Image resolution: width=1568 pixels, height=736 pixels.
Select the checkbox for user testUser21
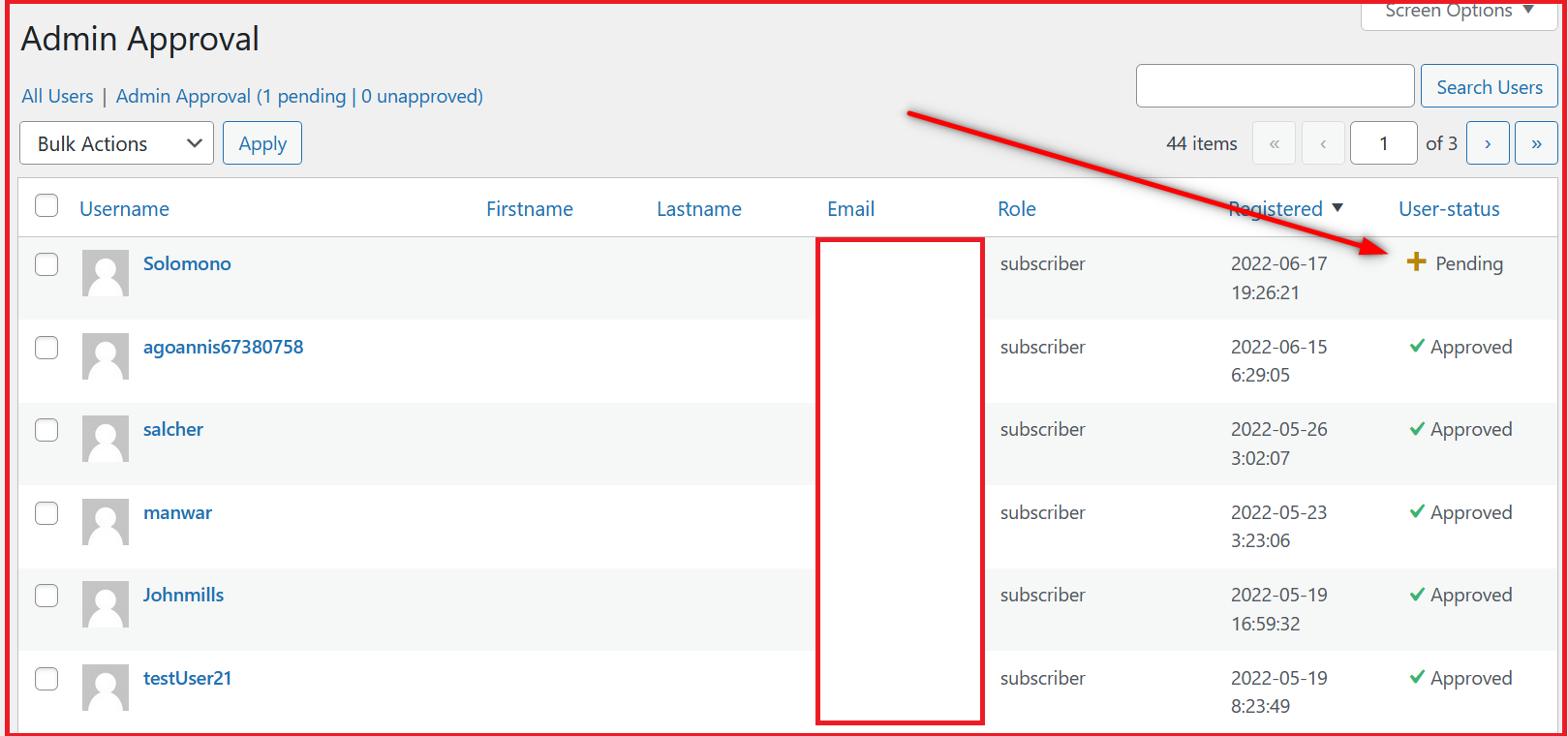coord(46,679)
